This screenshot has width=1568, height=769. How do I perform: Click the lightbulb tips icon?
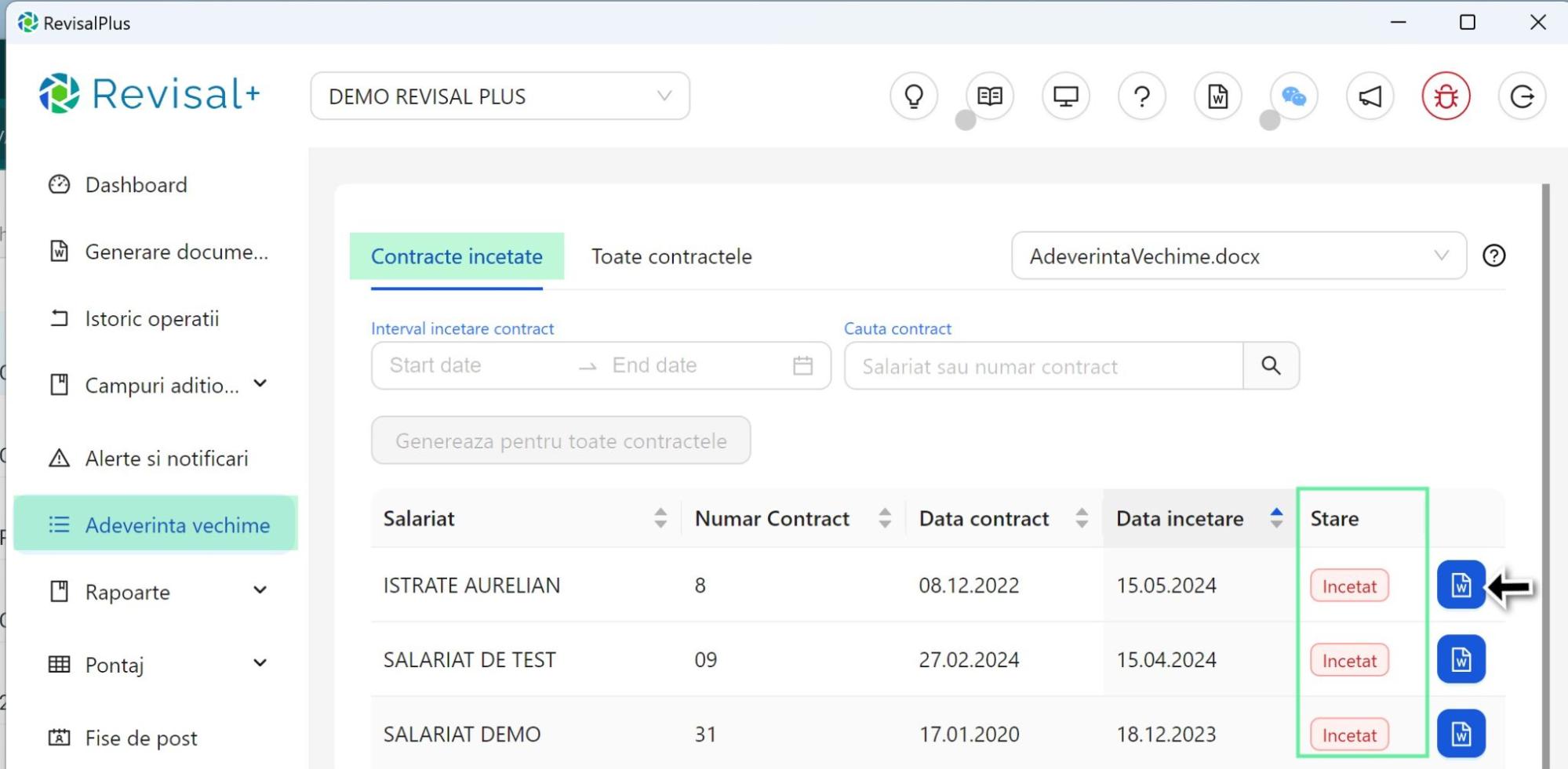(x=914, y=96)
